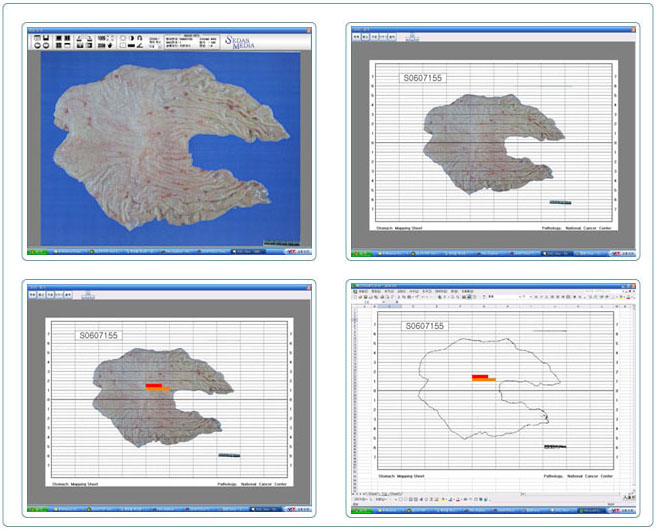Select the two-column split view icon
The width and height of the screenshot is (657, 530).
tap(67, 38)
